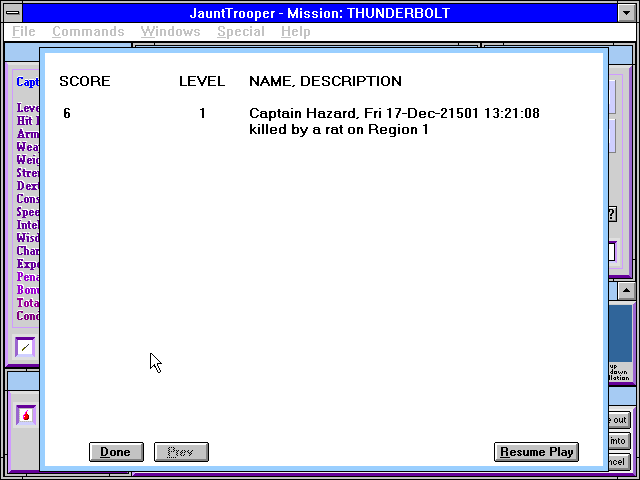Click the NAME, DESCRIPTION column header

coord(325,81)
